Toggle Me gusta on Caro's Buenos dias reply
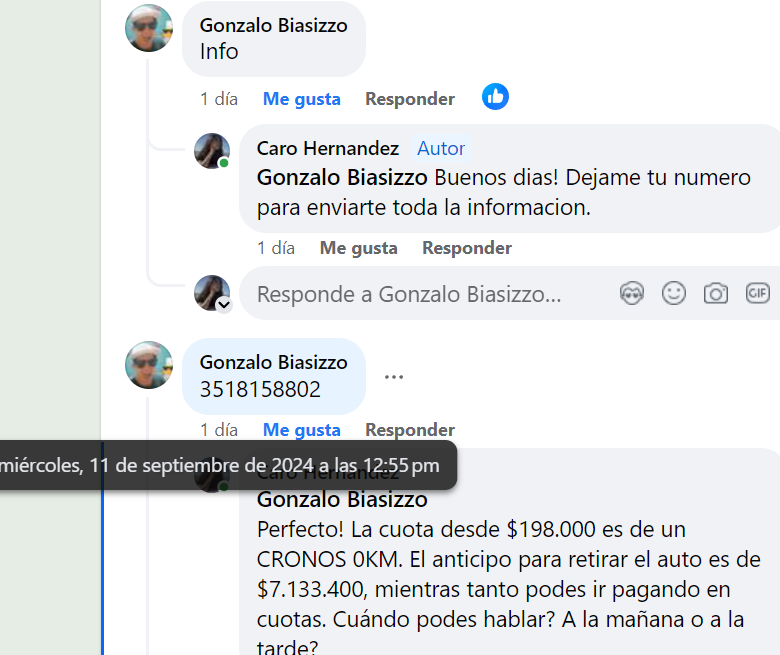The width and height of the screenshot is (780, 655). [x=358, y=248]
